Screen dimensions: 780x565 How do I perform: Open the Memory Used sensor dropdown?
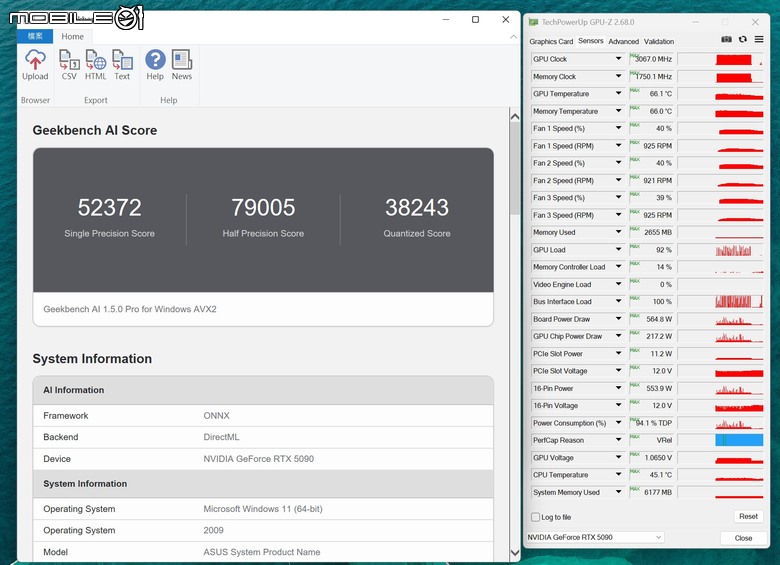point(618,232)
